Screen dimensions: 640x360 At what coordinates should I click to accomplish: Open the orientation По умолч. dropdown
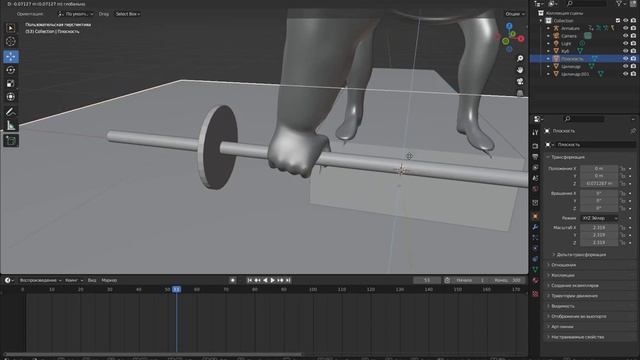[x=76, y=14]
